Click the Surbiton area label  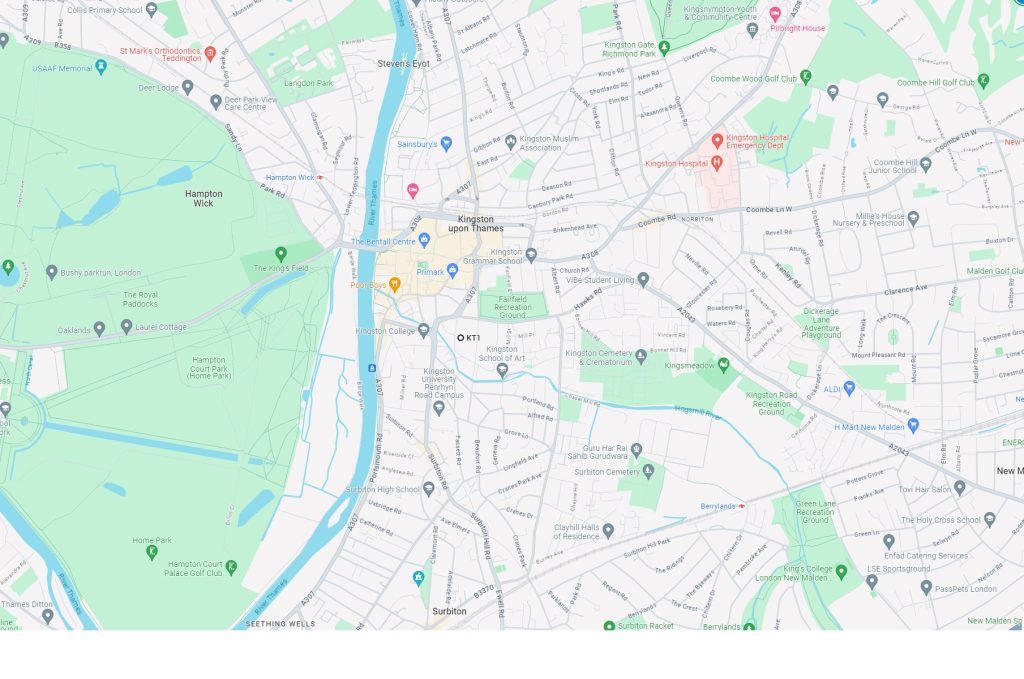(449, 611)
